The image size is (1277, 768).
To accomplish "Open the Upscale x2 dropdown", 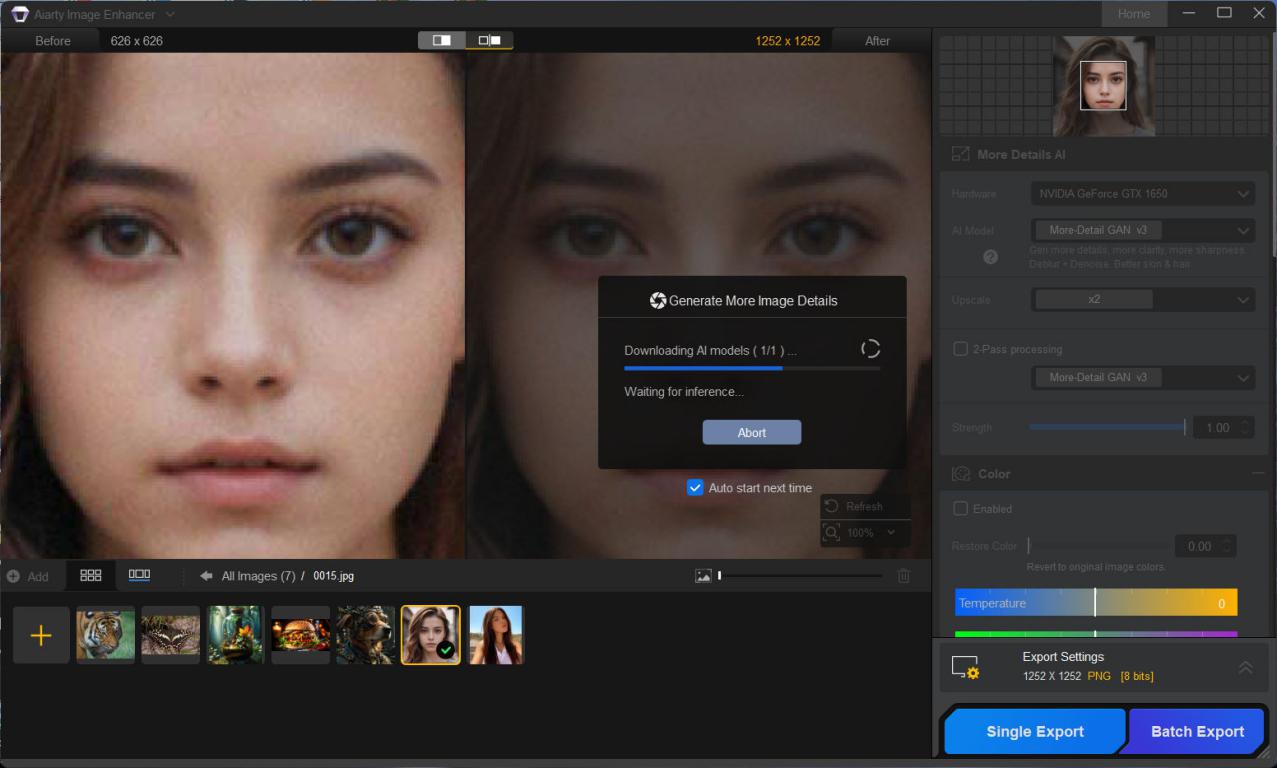I will pyautogui.click(x=1142, y=300).
